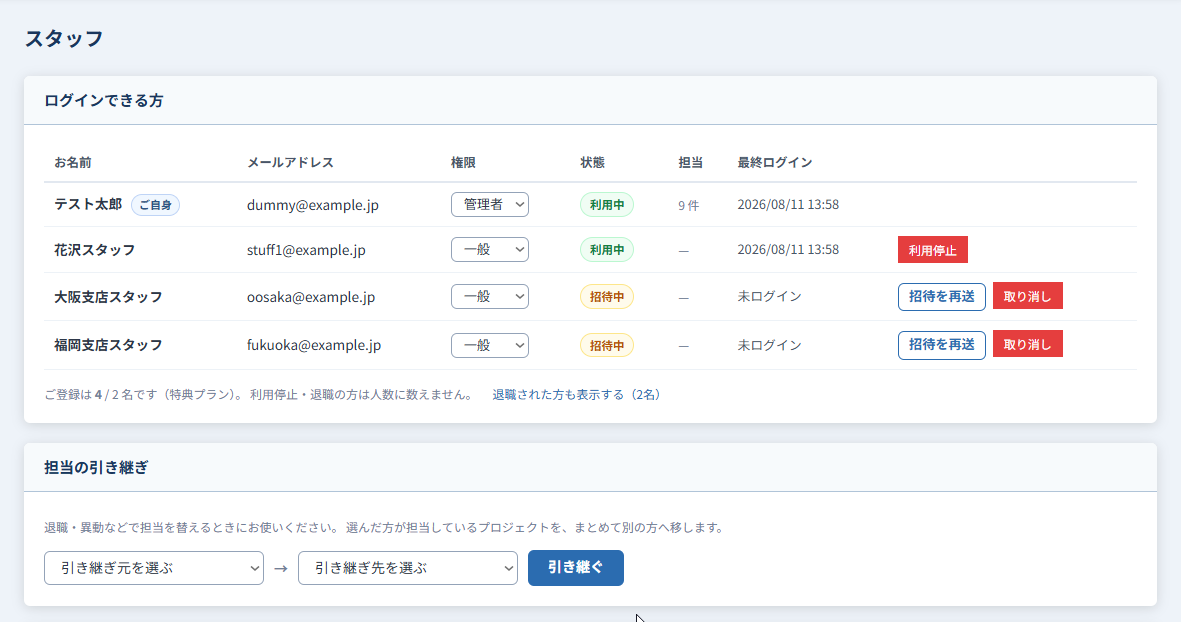Viewport: 1181px width, 622px height.
Task: Resend invitation to 福岡支店スタッフ
Action: (941, 345)
